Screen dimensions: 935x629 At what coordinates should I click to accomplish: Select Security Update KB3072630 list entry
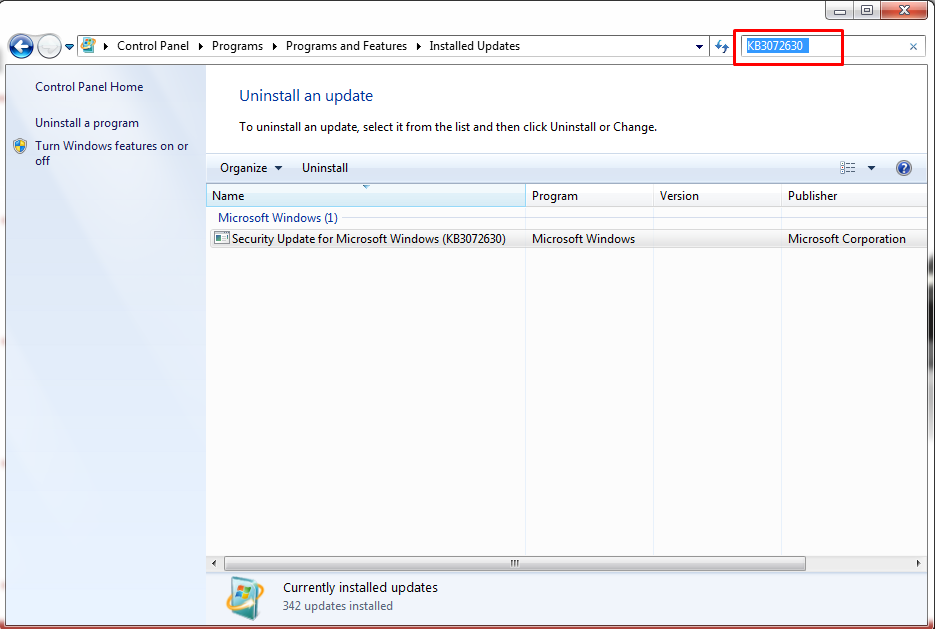tap(368, 239)
